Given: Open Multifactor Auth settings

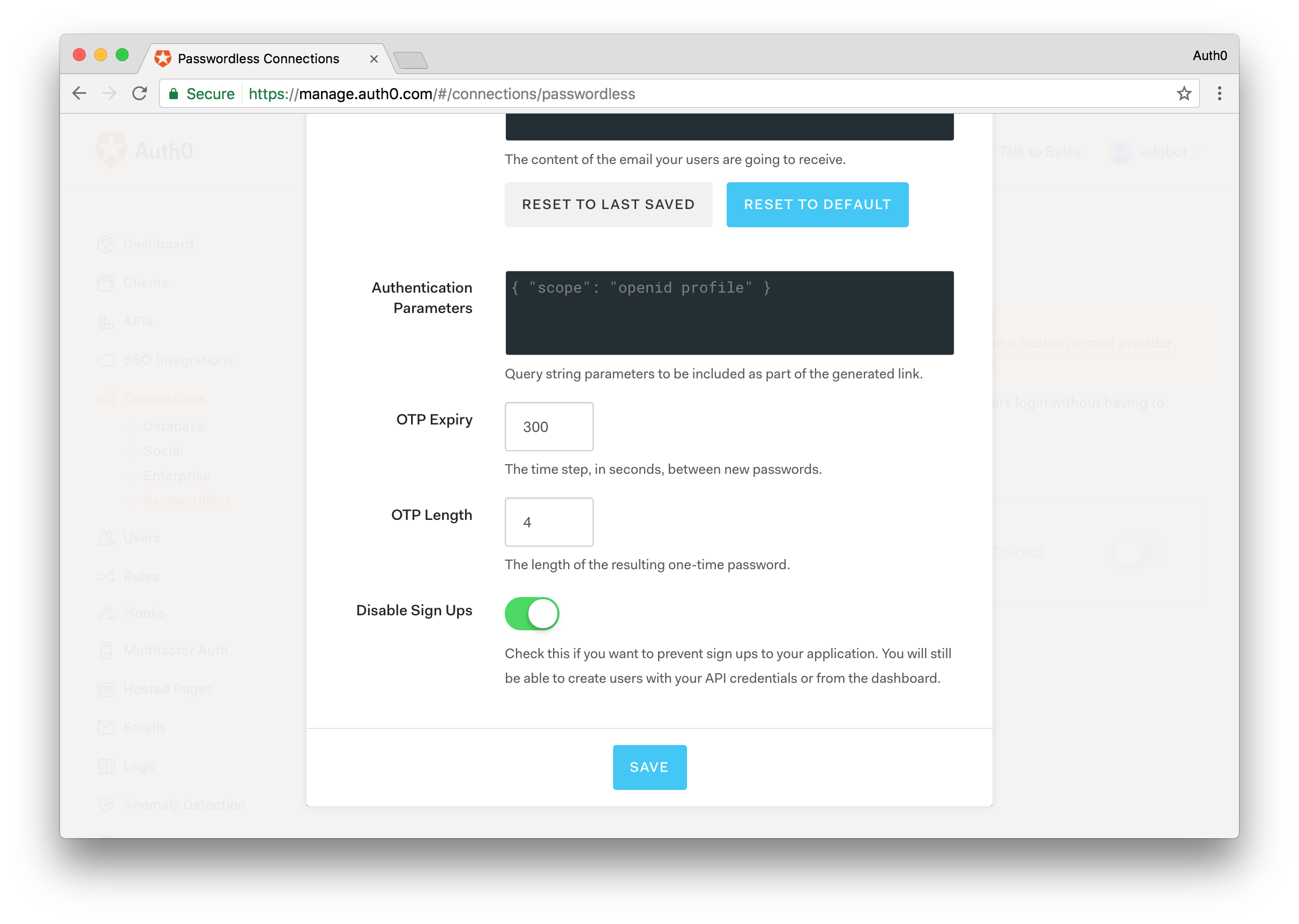Looking at the screenshot, I should pyautogui.click(x=175, y=650).
